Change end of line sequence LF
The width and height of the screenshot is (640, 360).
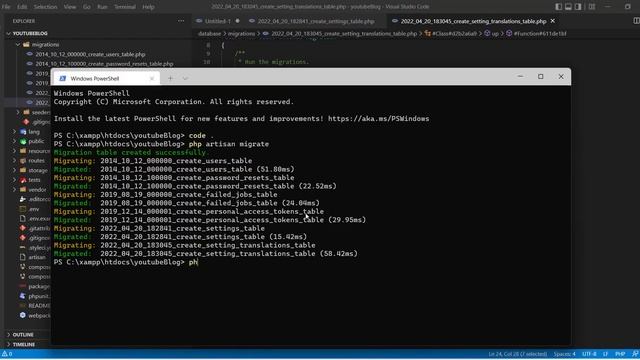pos(606,354)
